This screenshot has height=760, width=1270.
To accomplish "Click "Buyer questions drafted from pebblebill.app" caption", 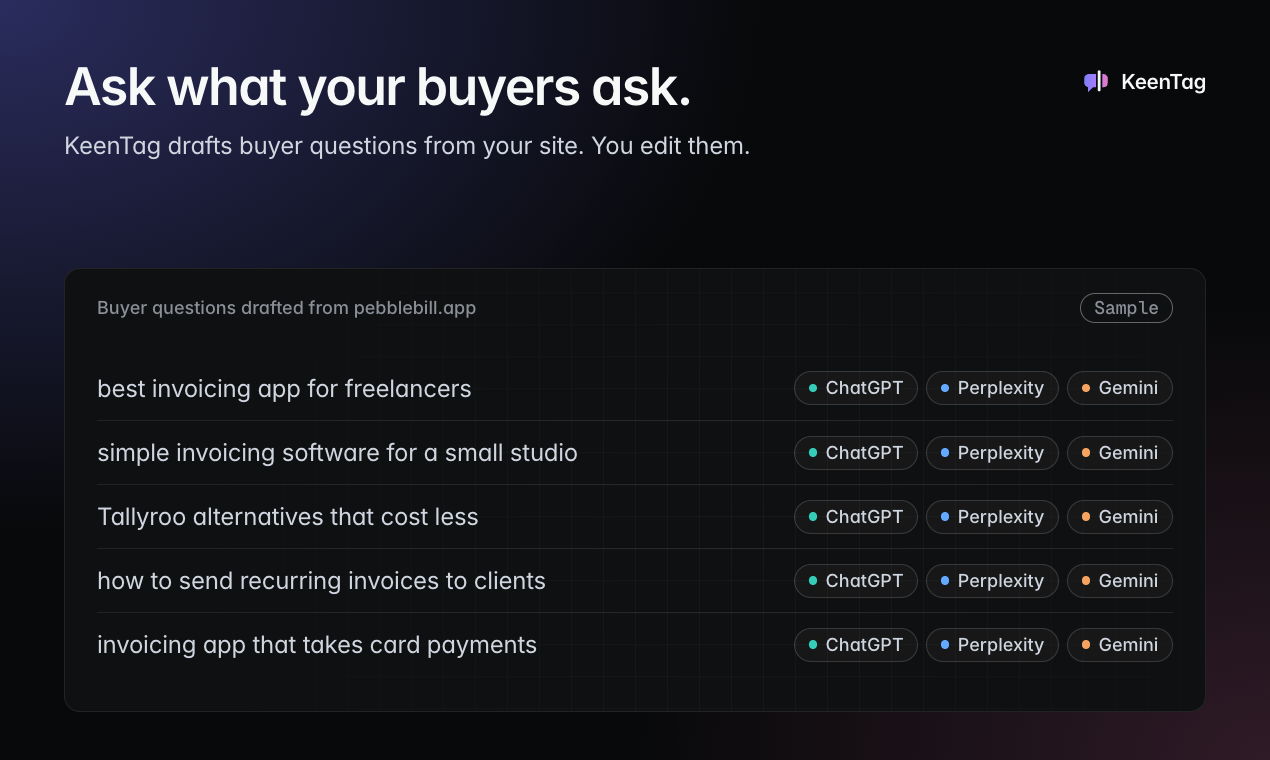I will (x=286, y=308).
